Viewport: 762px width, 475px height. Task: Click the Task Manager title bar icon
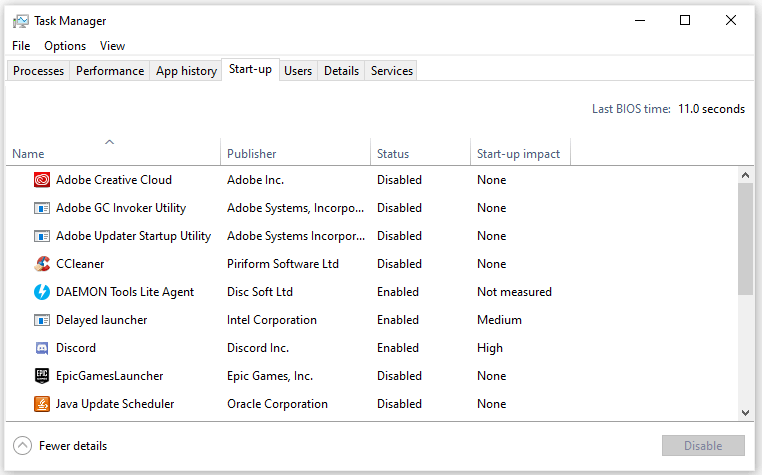pyautogui.click(x=21, y=21)
